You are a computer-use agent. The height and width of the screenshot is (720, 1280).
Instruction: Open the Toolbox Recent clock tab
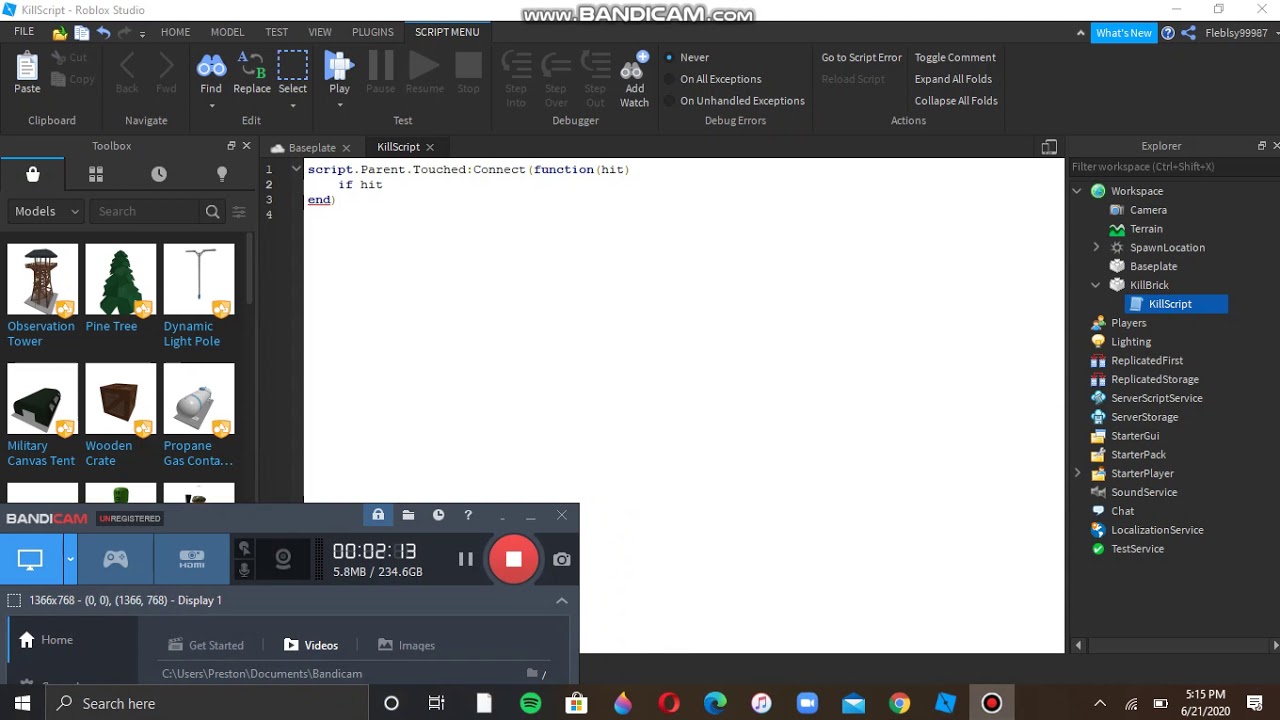pos(159,174)
